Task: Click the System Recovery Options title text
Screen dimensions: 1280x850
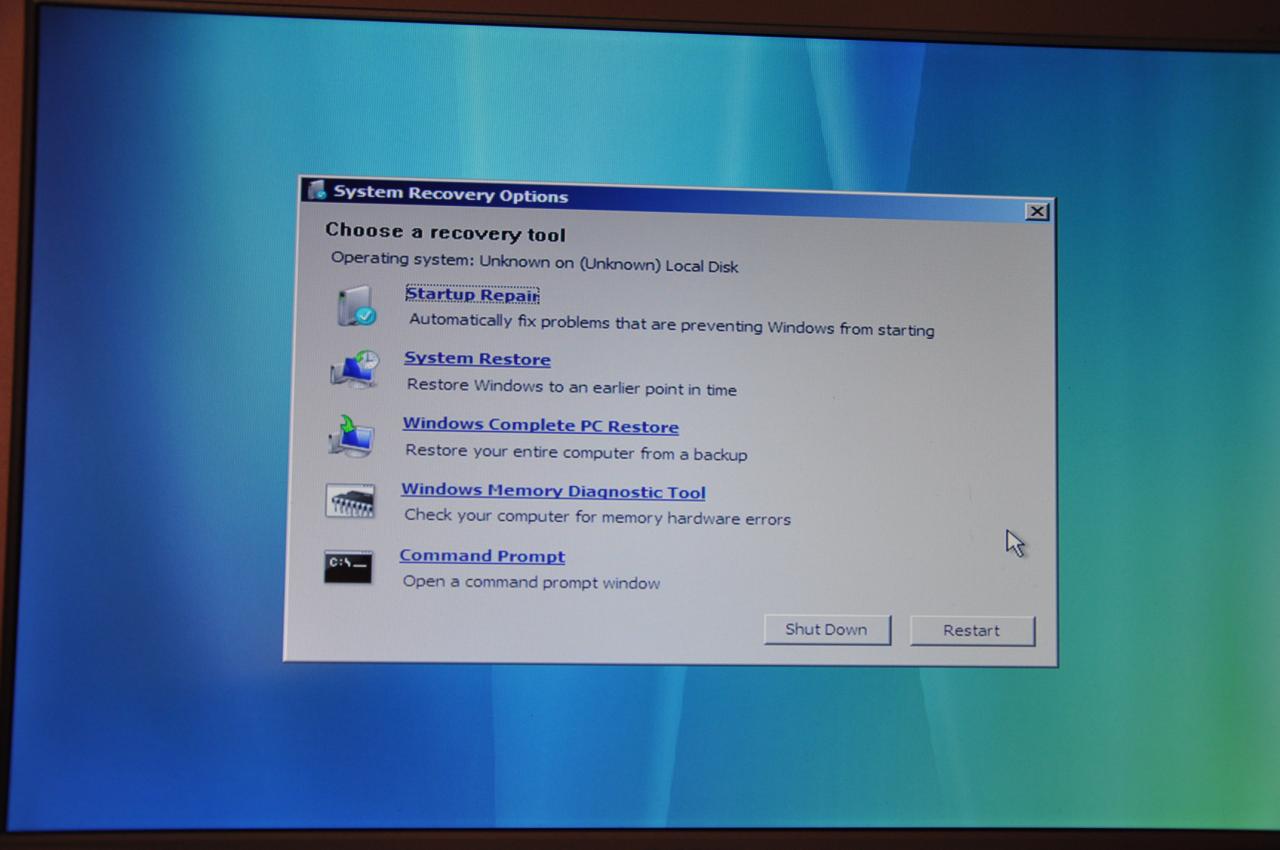Action: [x=451, y=195]
